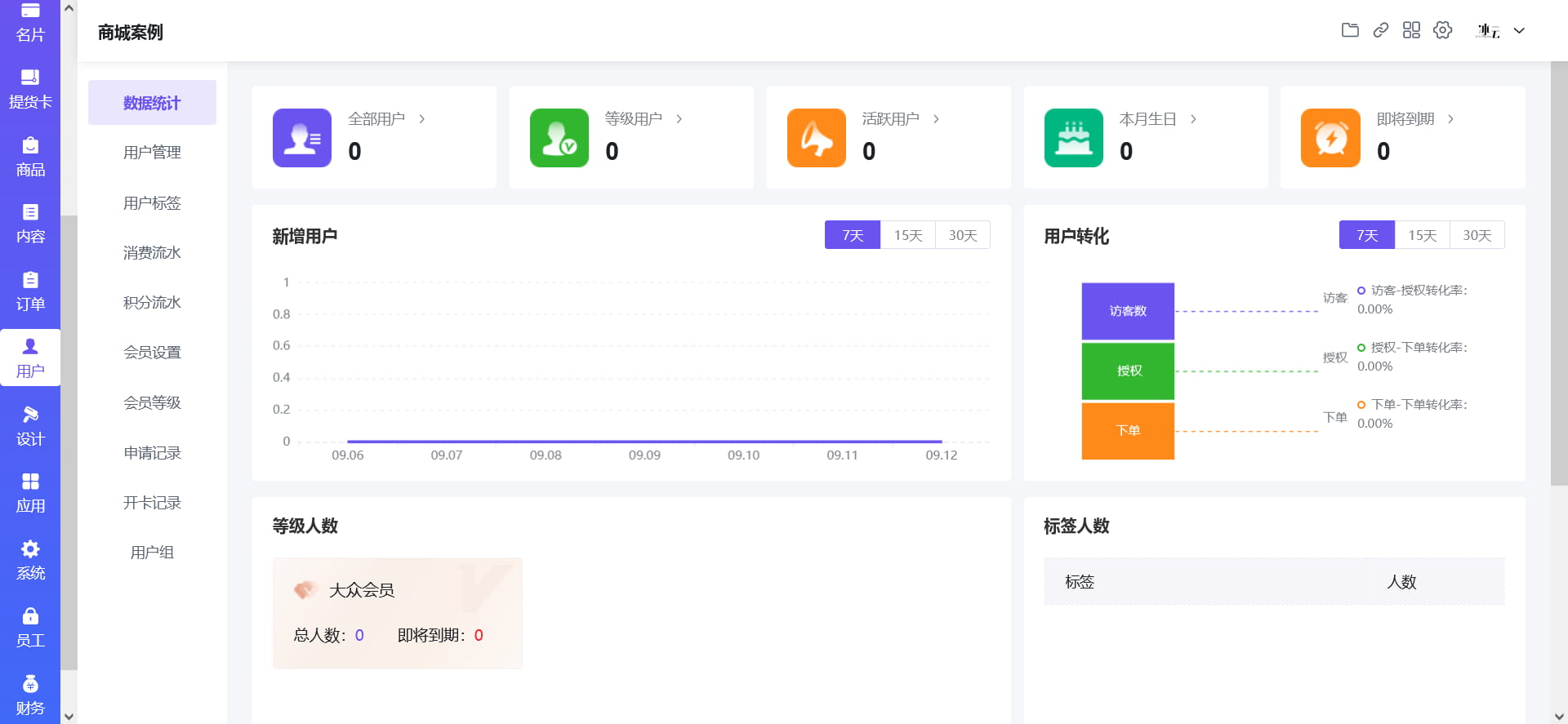This screenshot has width=1568, height=724.
Task: Open 开卡记录 in the submenu
Action: 152,503
